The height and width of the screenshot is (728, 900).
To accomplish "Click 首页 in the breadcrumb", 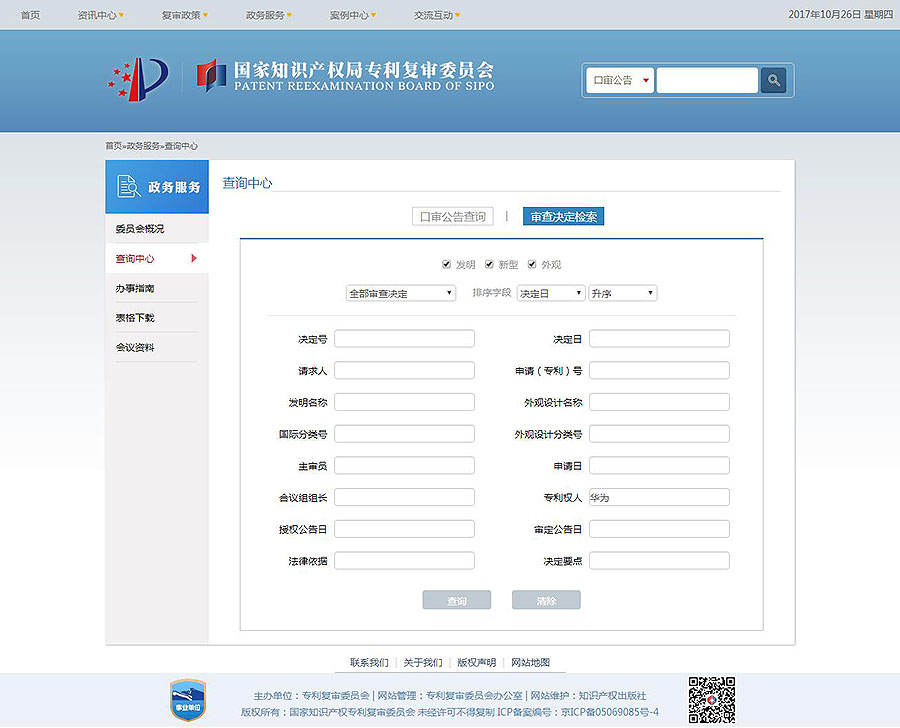I will 113,146.
